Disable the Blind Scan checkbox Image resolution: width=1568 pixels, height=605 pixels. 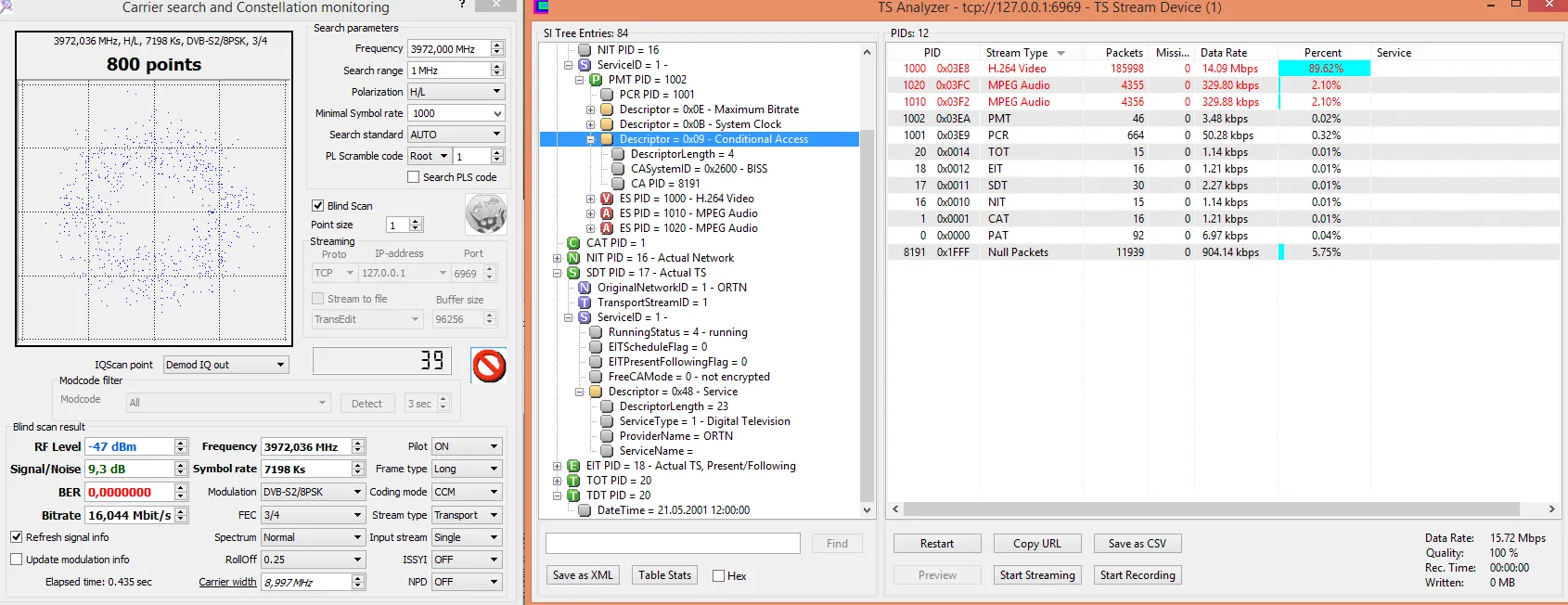[x=318, y=206]
